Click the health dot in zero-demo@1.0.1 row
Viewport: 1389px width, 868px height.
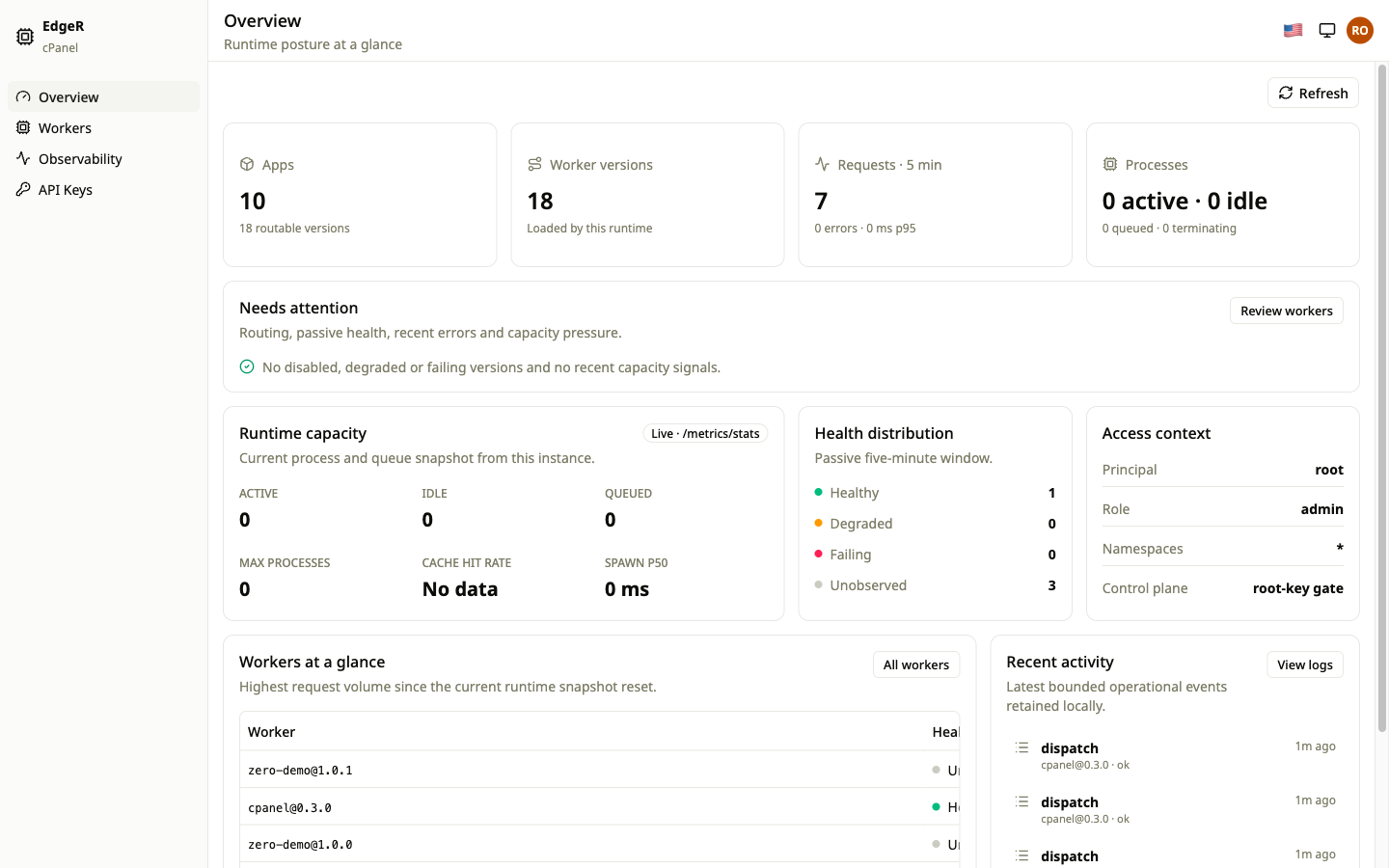[936, 770]
